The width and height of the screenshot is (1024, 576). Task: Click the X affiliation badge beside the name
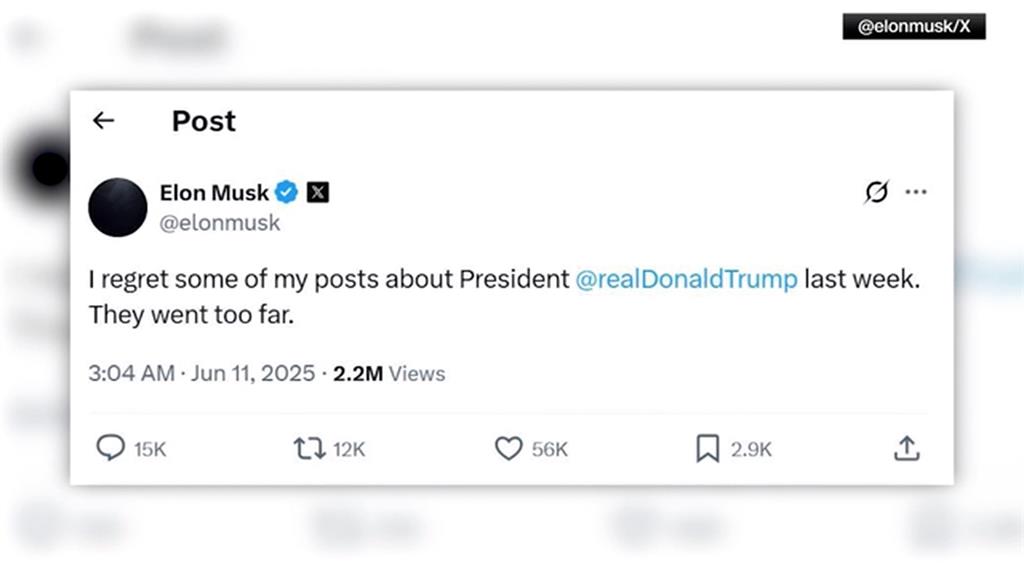(x=317, y=192)
